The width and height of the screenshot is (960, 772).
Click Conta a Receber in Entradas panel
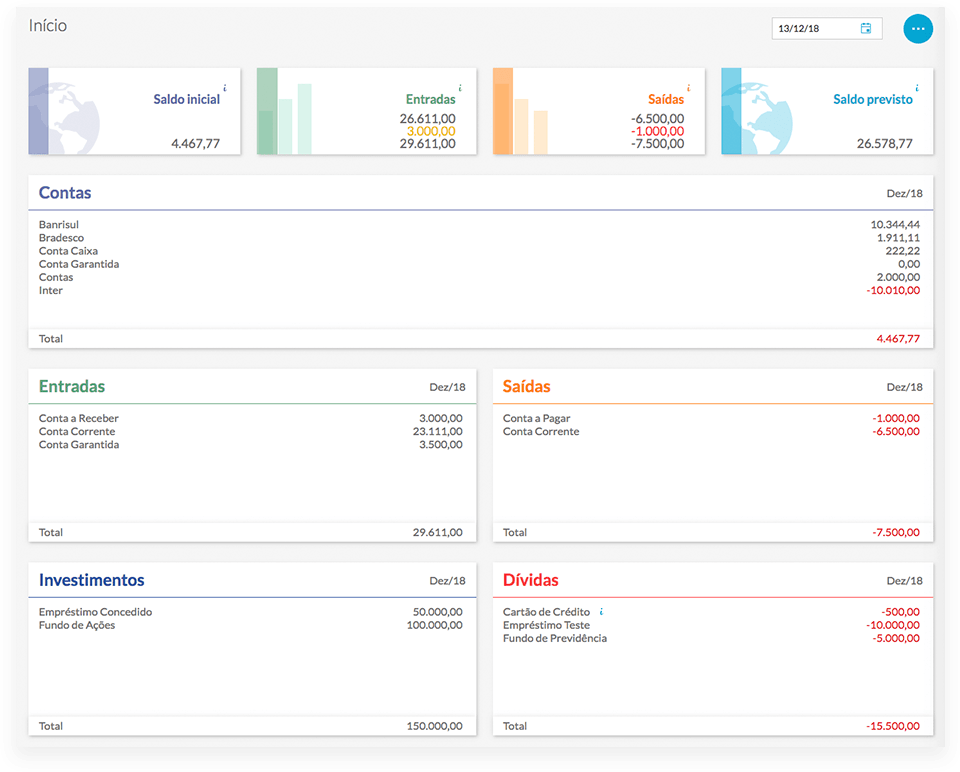pos(79,418)
